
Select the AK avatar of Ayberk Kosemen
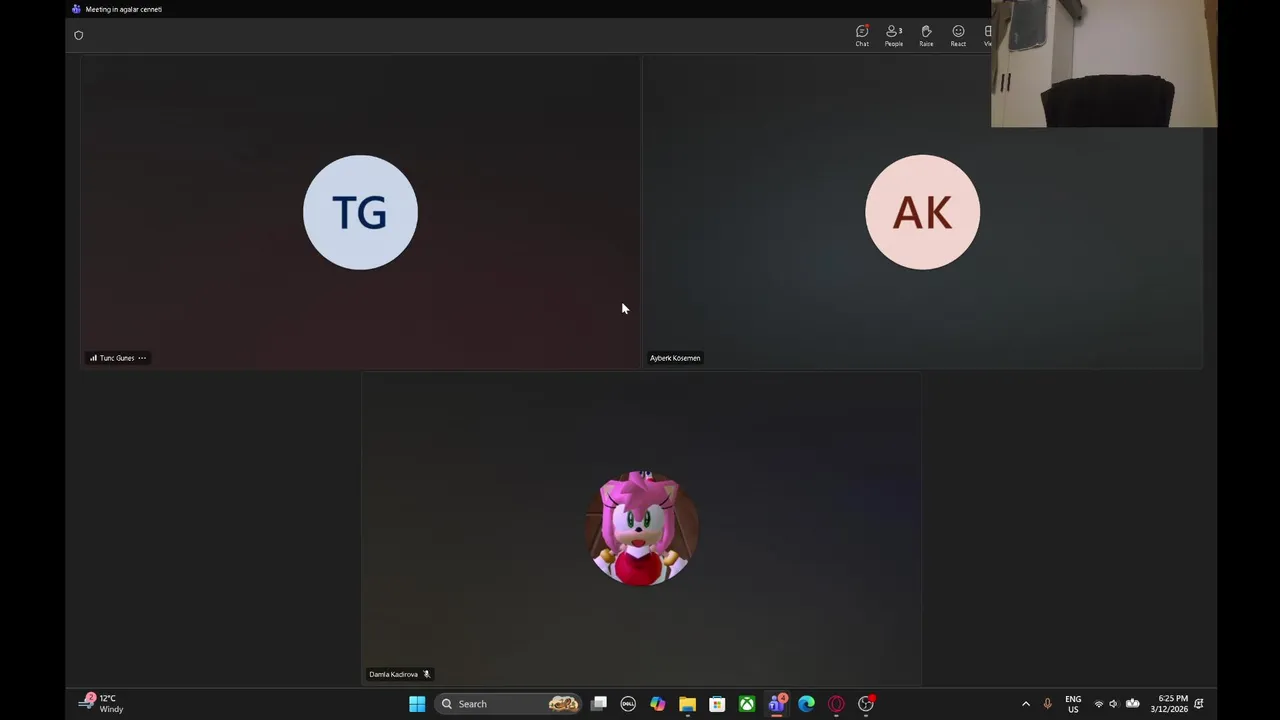[922, 212]
